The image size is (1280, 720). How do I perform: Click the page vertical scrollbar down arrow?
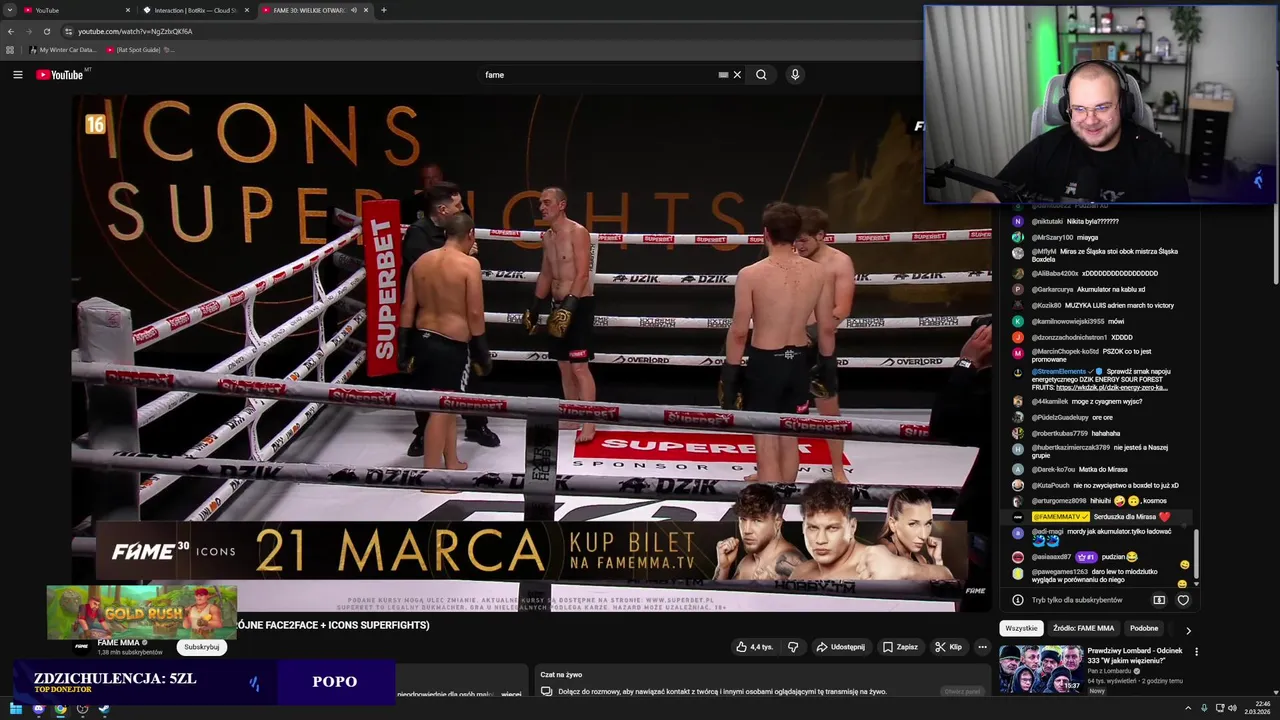pyautogui.click(x=1275, y=693)
